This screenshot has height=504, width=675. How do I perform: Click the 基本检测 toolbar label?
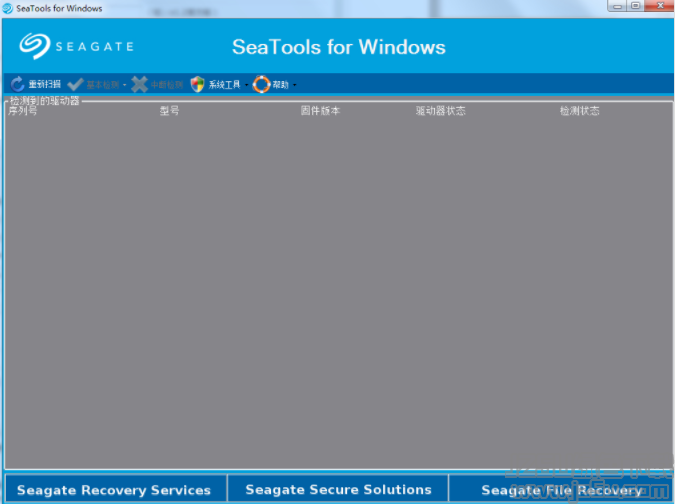pyautogui.click(x=103, y=84)
